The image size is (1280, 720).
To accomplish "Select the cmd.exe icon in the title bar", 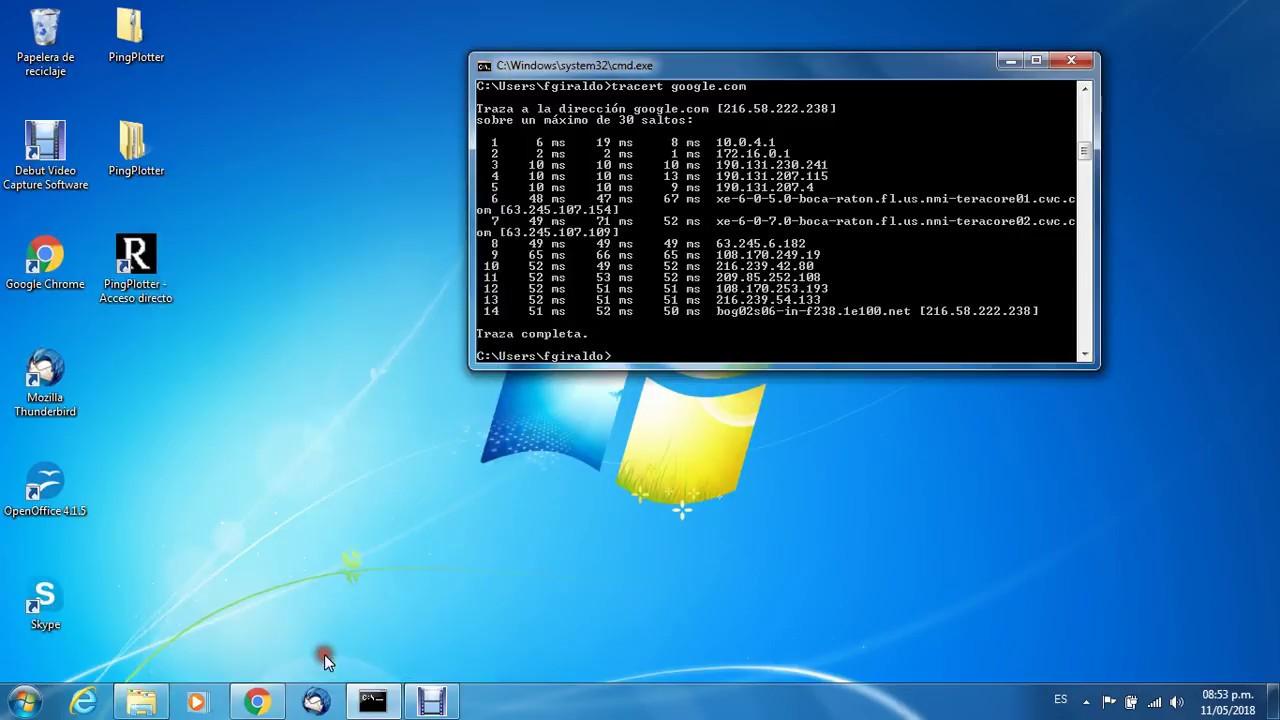I will [x=485, y=64].
